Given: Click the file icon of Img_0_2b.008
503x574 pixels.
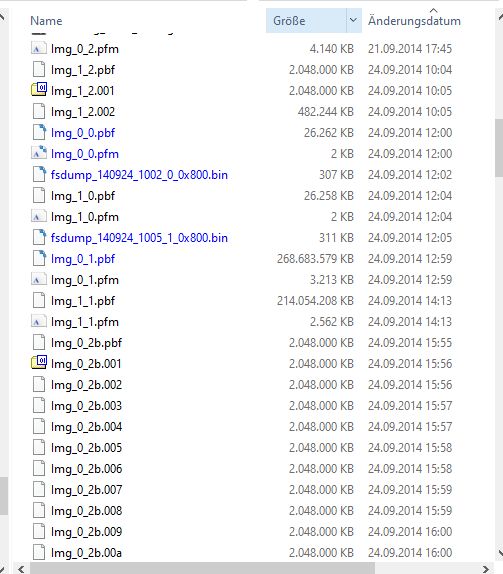Looking at the screenshot, I should [x=39, y=510].
